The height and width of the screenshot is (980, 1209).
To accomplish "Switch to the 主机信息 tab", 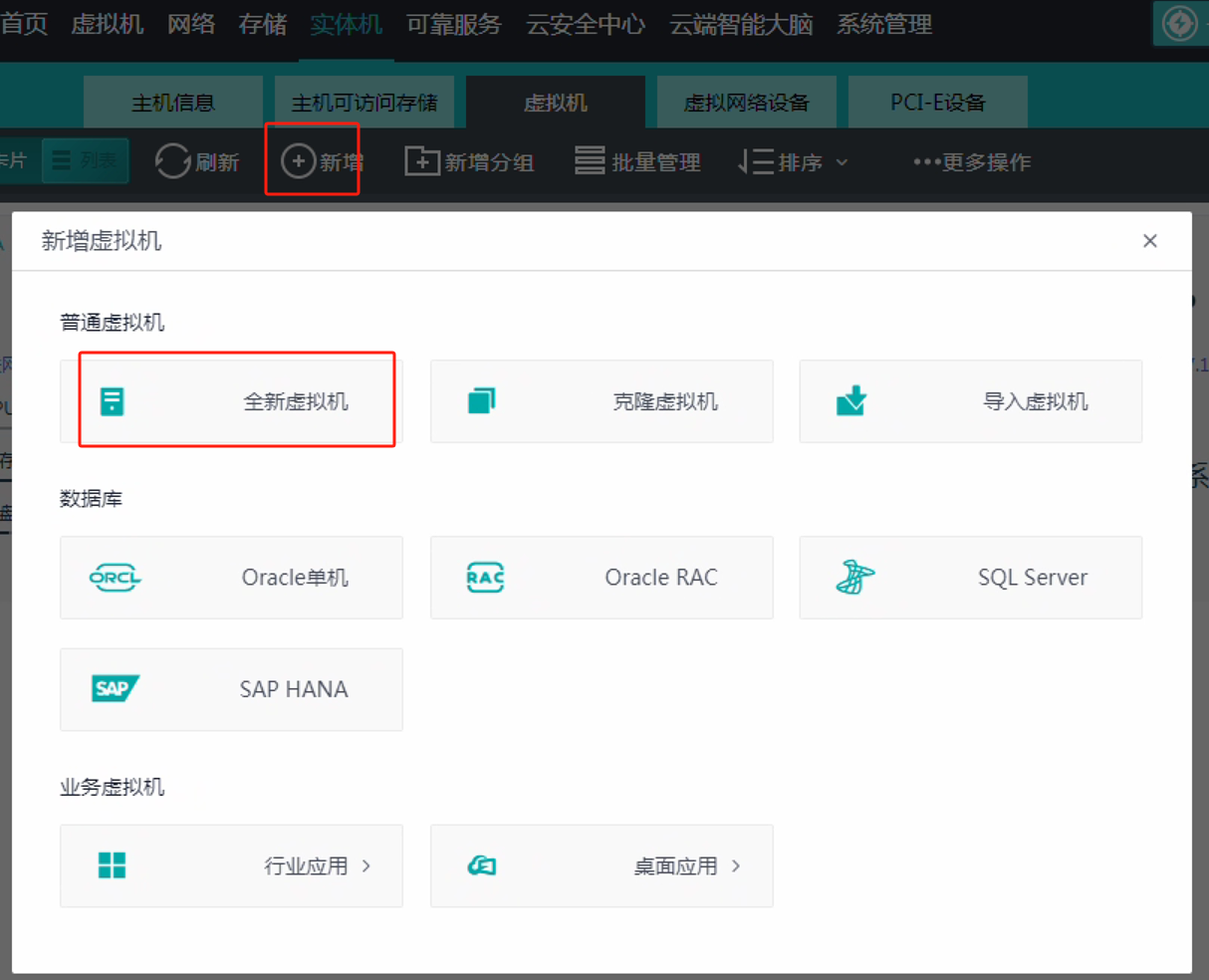I will 172,103.
